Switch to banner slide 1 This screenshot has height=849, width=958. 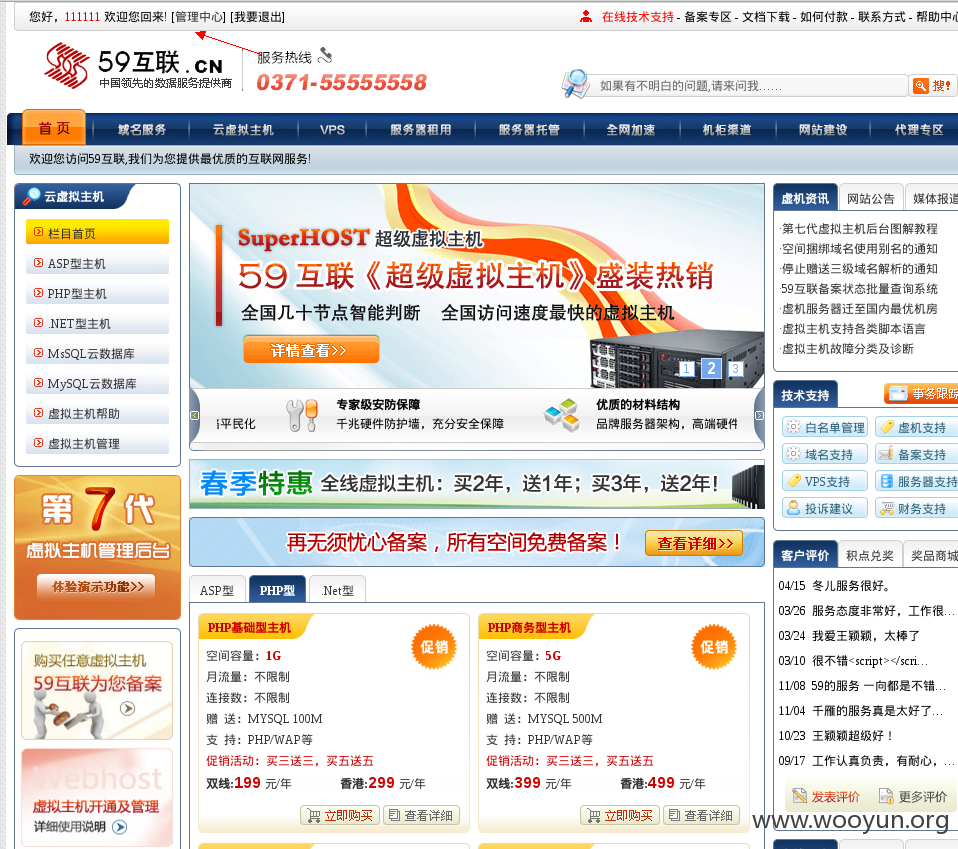click(687, 368)
